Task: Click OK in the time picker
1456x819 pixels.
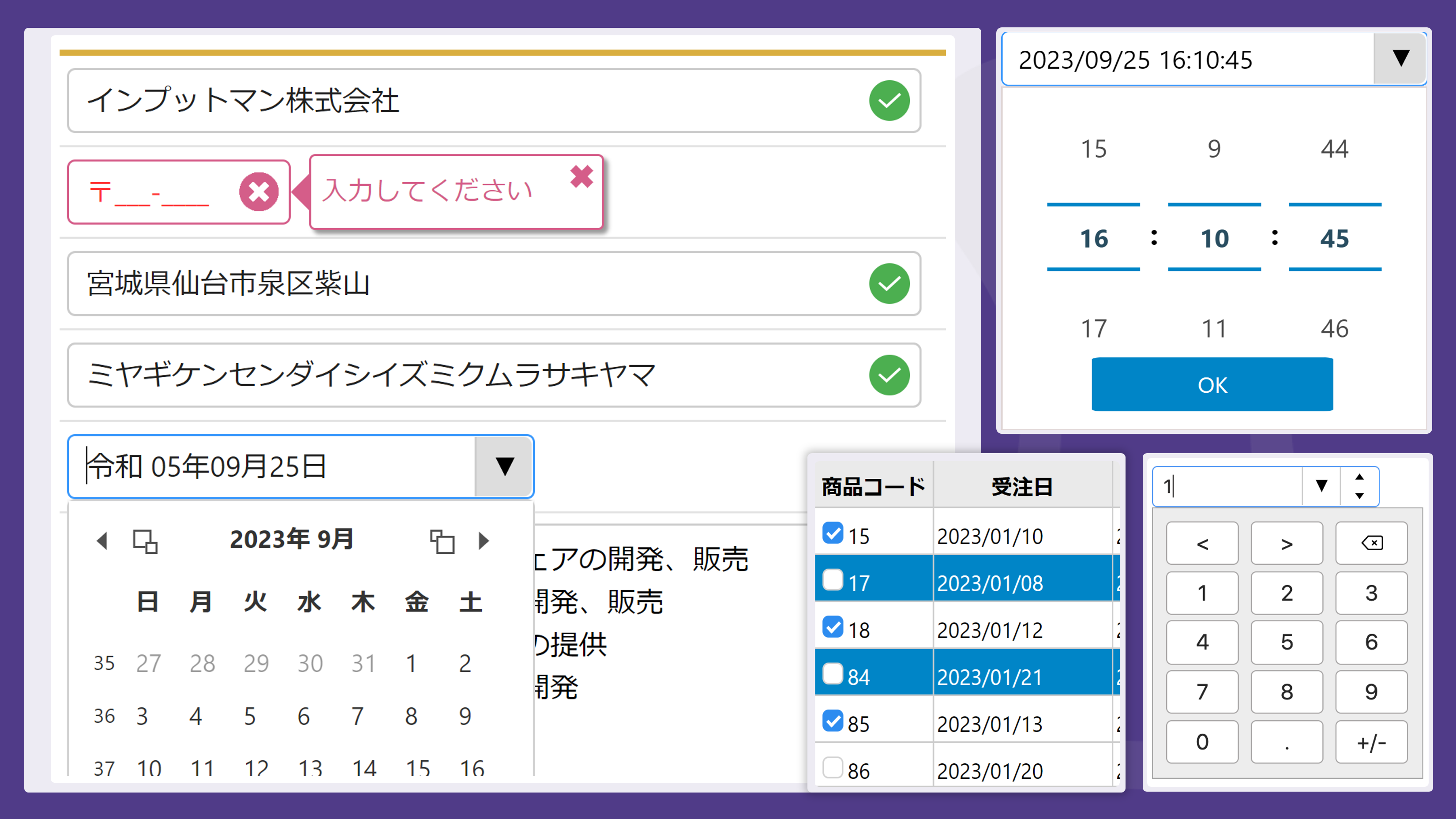Action: (1212, 384)
